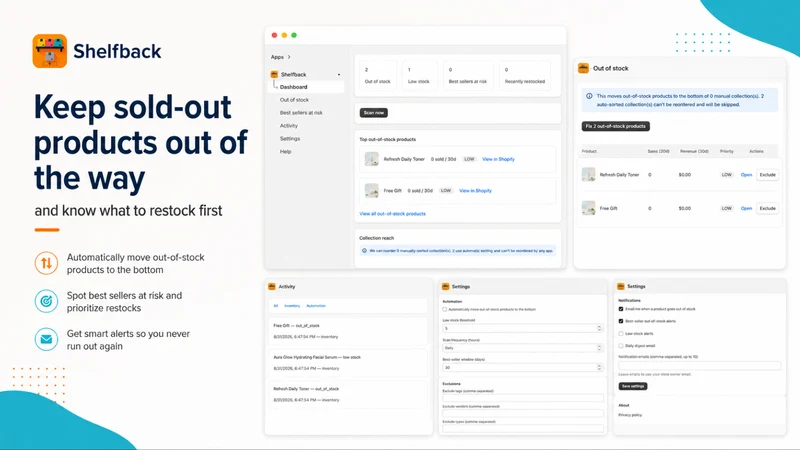Click the info icon in Collection reach notice
The height and width of the screenshot is (450, 800).
[x=364, y=251]
